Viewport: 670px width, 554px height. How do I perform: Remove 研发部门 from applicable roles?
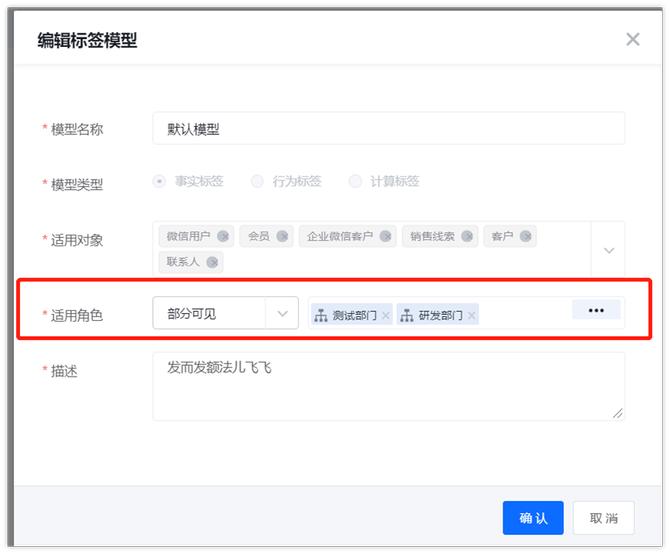[x=472, y=315]
